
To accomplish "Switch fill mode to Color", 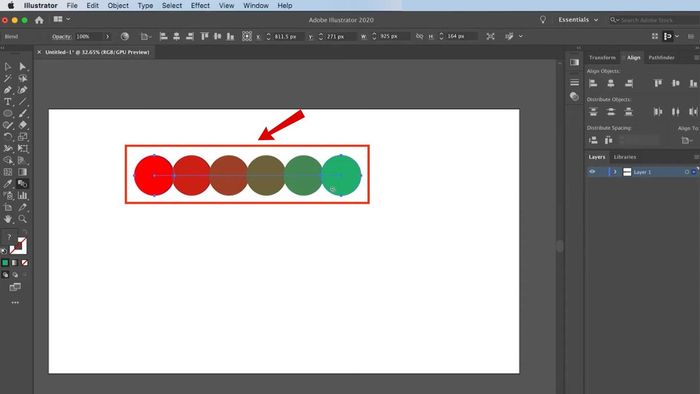I will (x=5, y=263).
